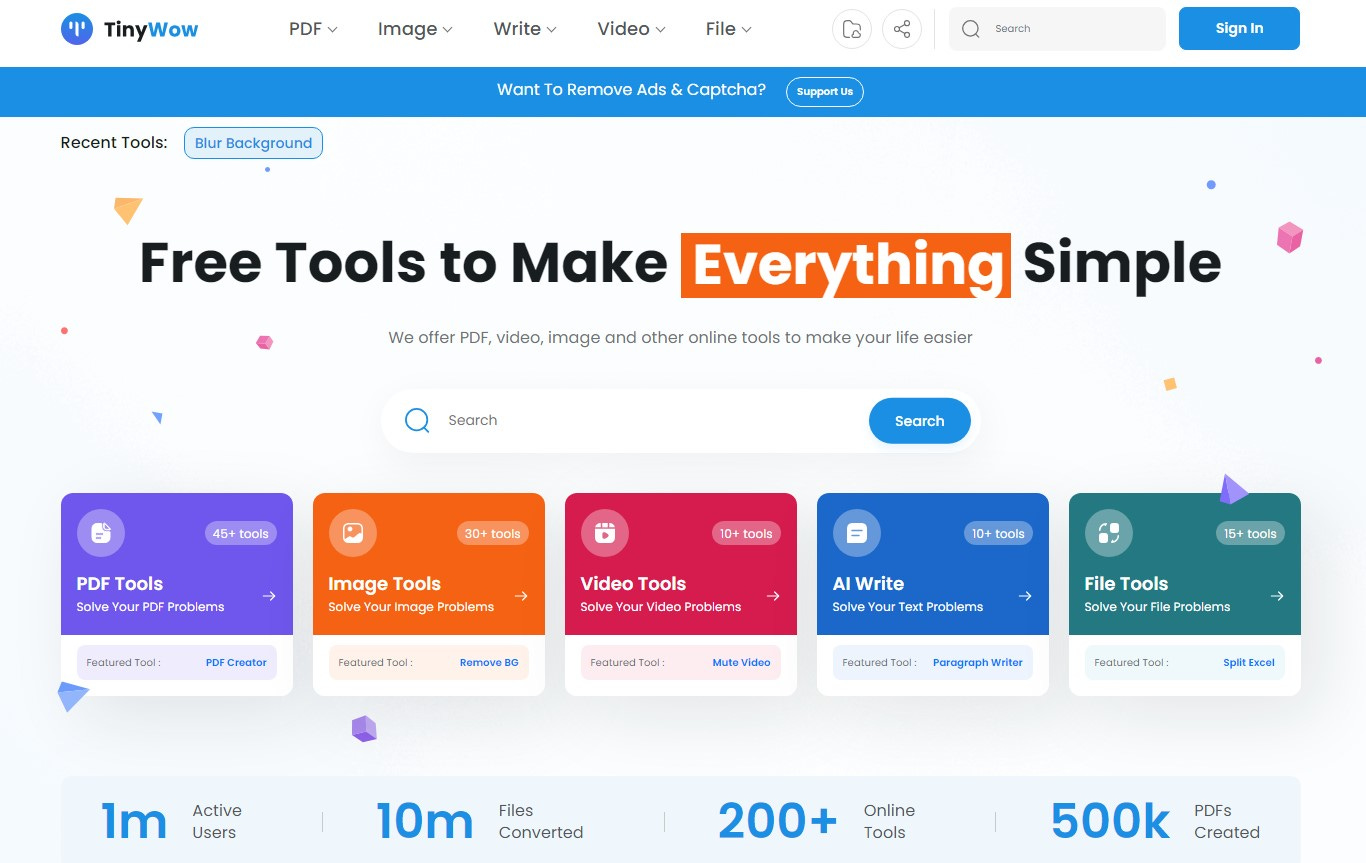
Task: Expand the Video dropdown menu
Action: [x=631, y=29]
